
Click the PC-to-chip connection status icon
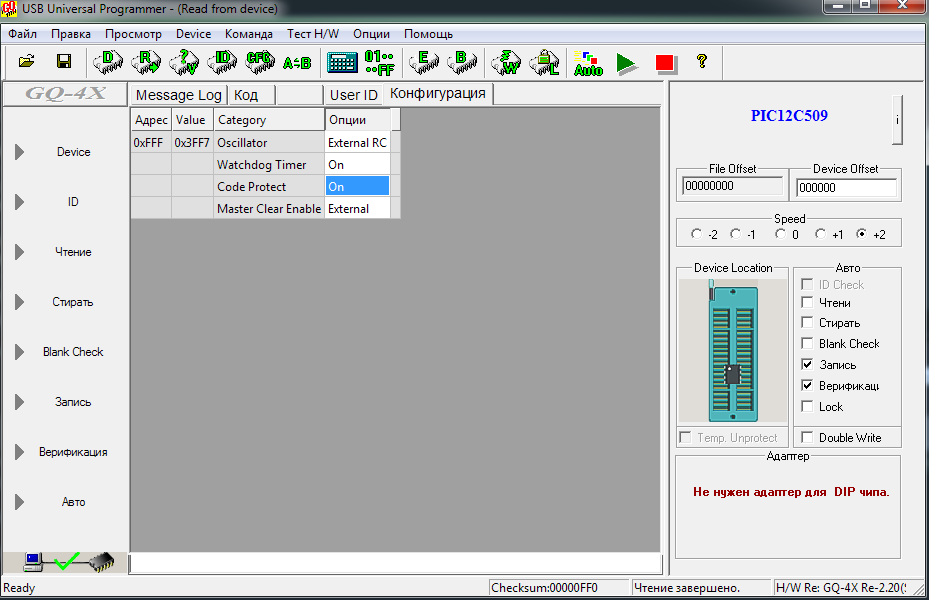coord(69,562)
